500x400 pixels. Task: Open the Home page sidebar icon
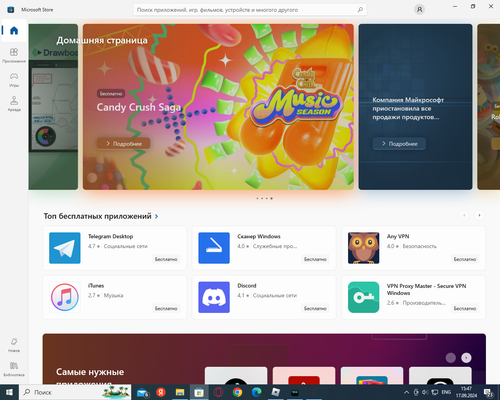tap(14, 31)
